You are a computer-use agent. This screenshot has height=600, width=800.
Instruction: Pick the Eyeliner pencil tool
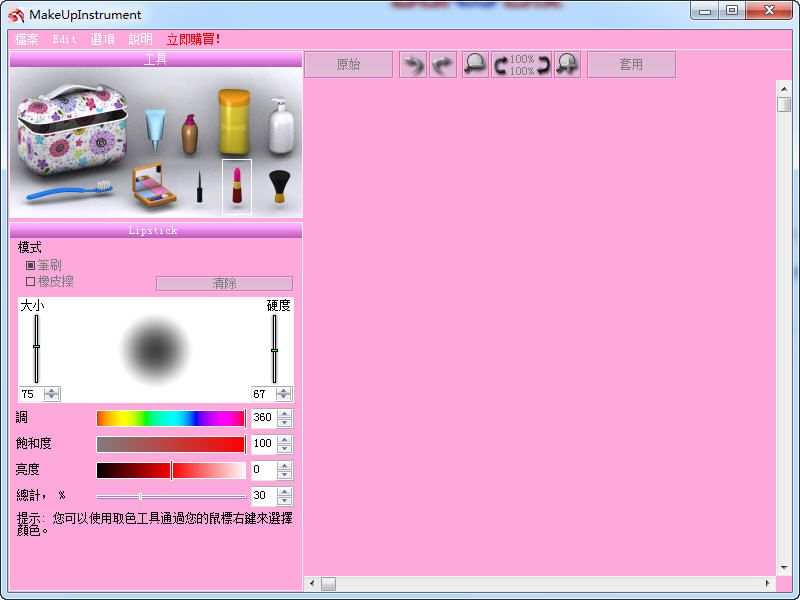(x=199, y=185)
